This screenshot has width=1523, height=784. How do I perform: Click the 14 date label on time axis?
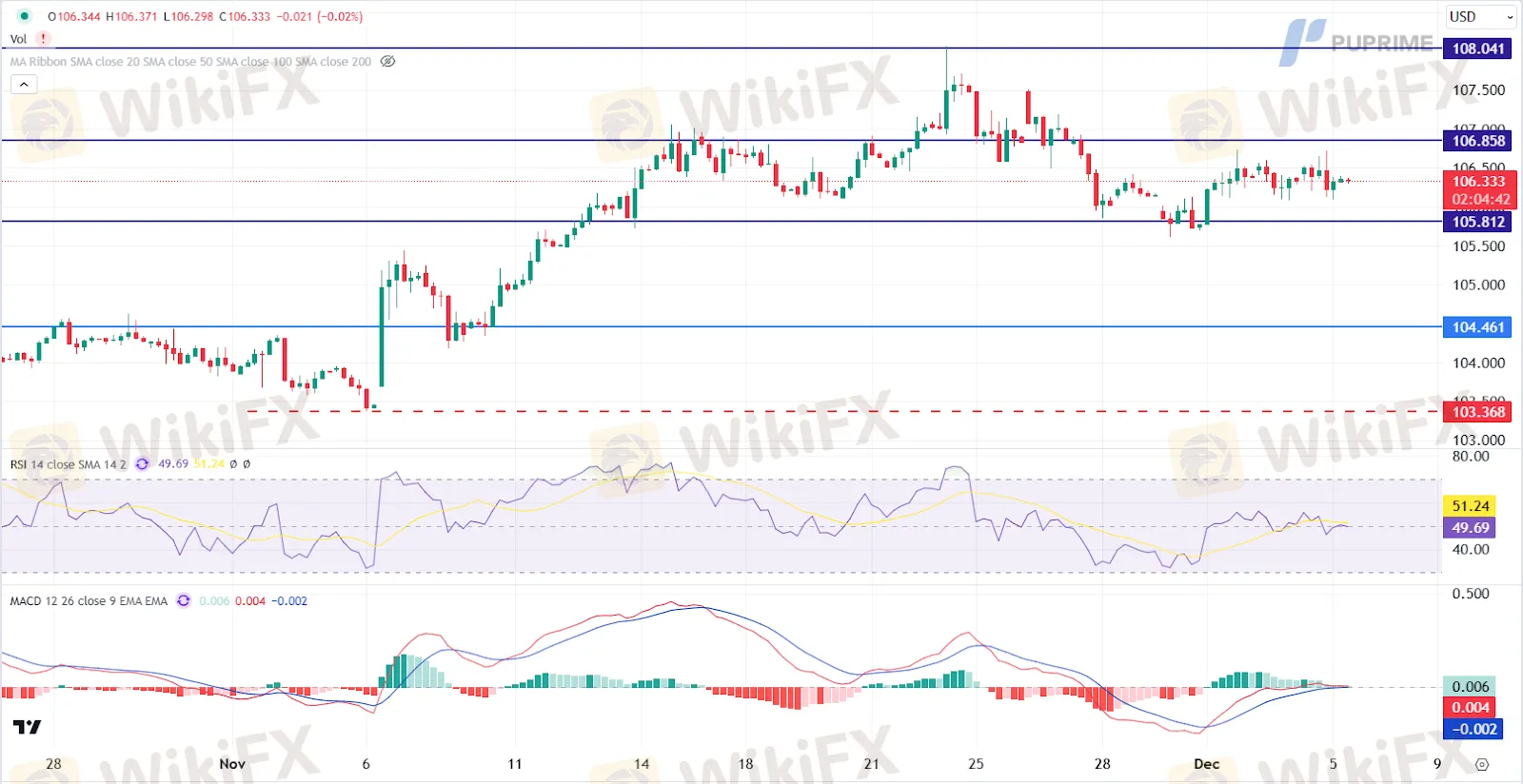pyautogui.click(x=642, y=764)
